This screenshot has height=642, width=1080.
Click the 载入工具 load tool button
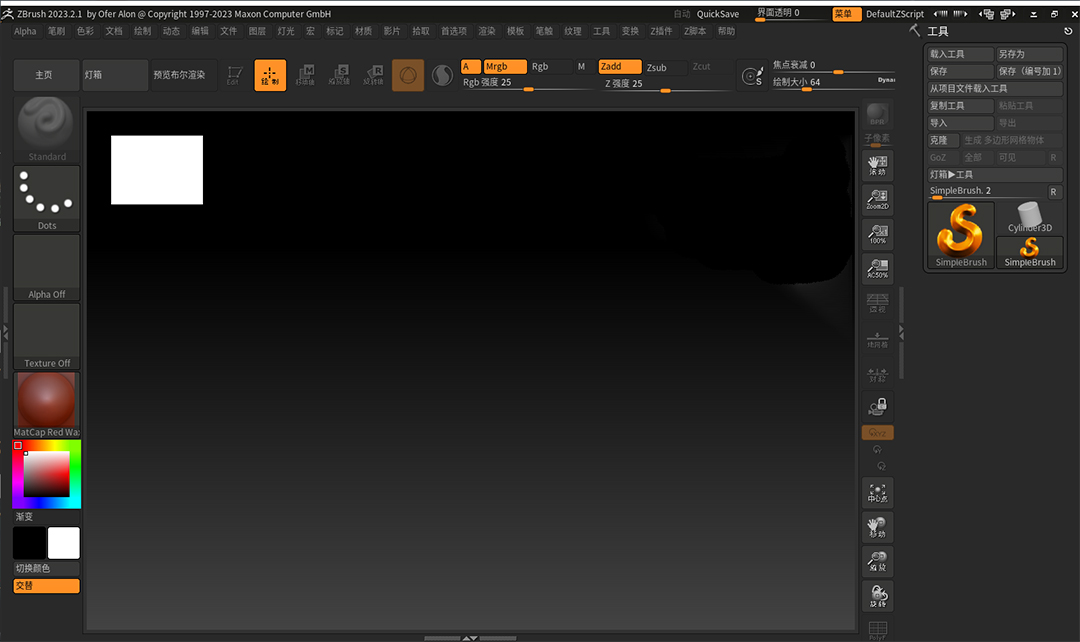pos(960,54)
